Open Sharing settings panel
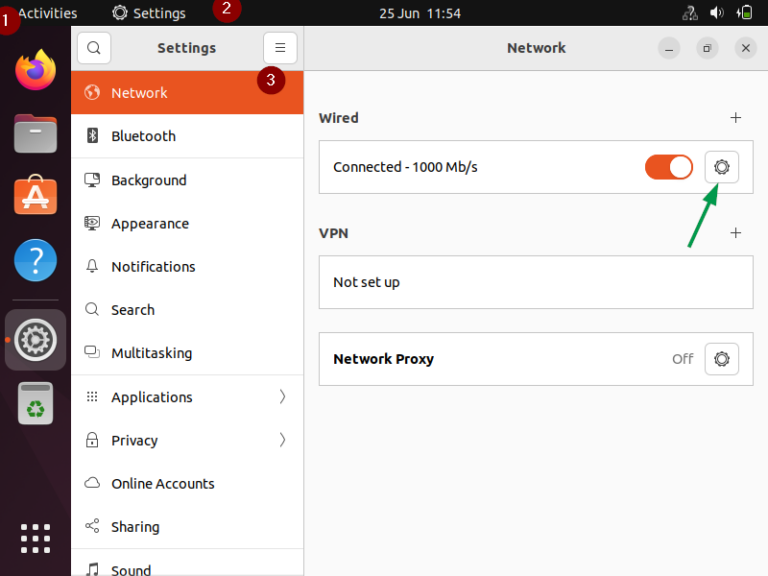 tap(187, 527)
